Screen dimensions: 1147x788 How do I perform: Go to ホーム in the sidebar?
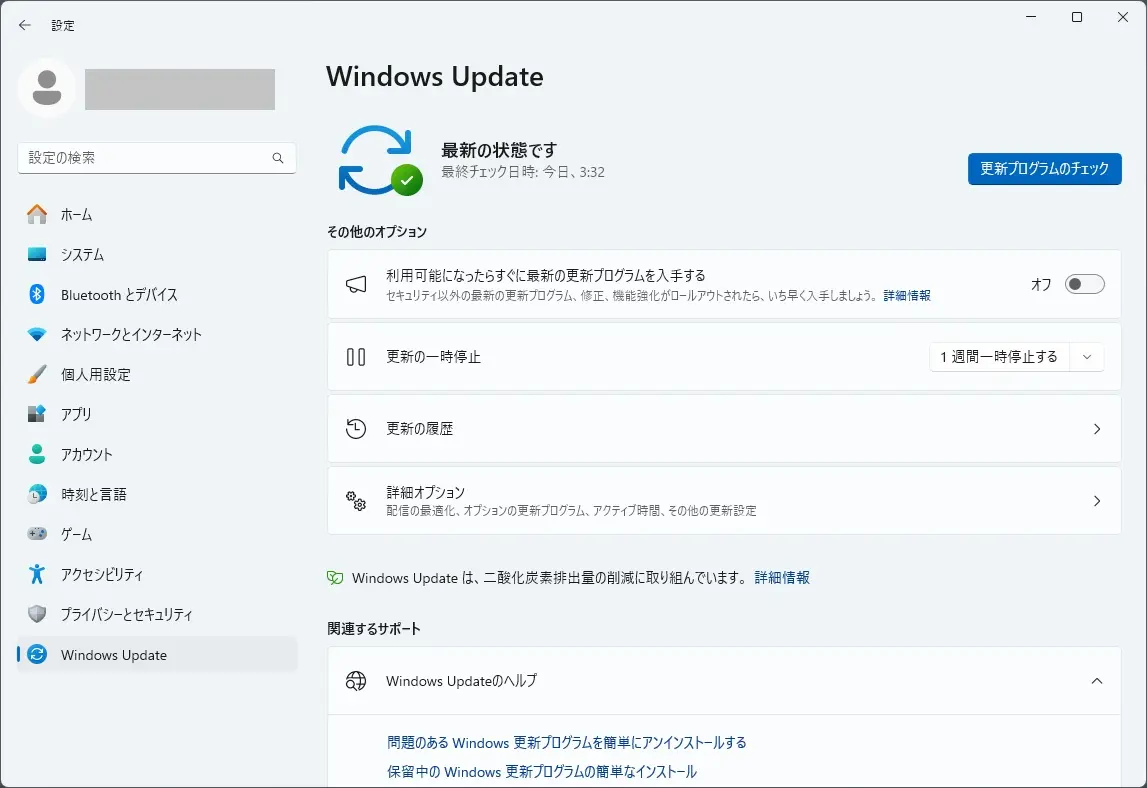[x=157, y=214]
